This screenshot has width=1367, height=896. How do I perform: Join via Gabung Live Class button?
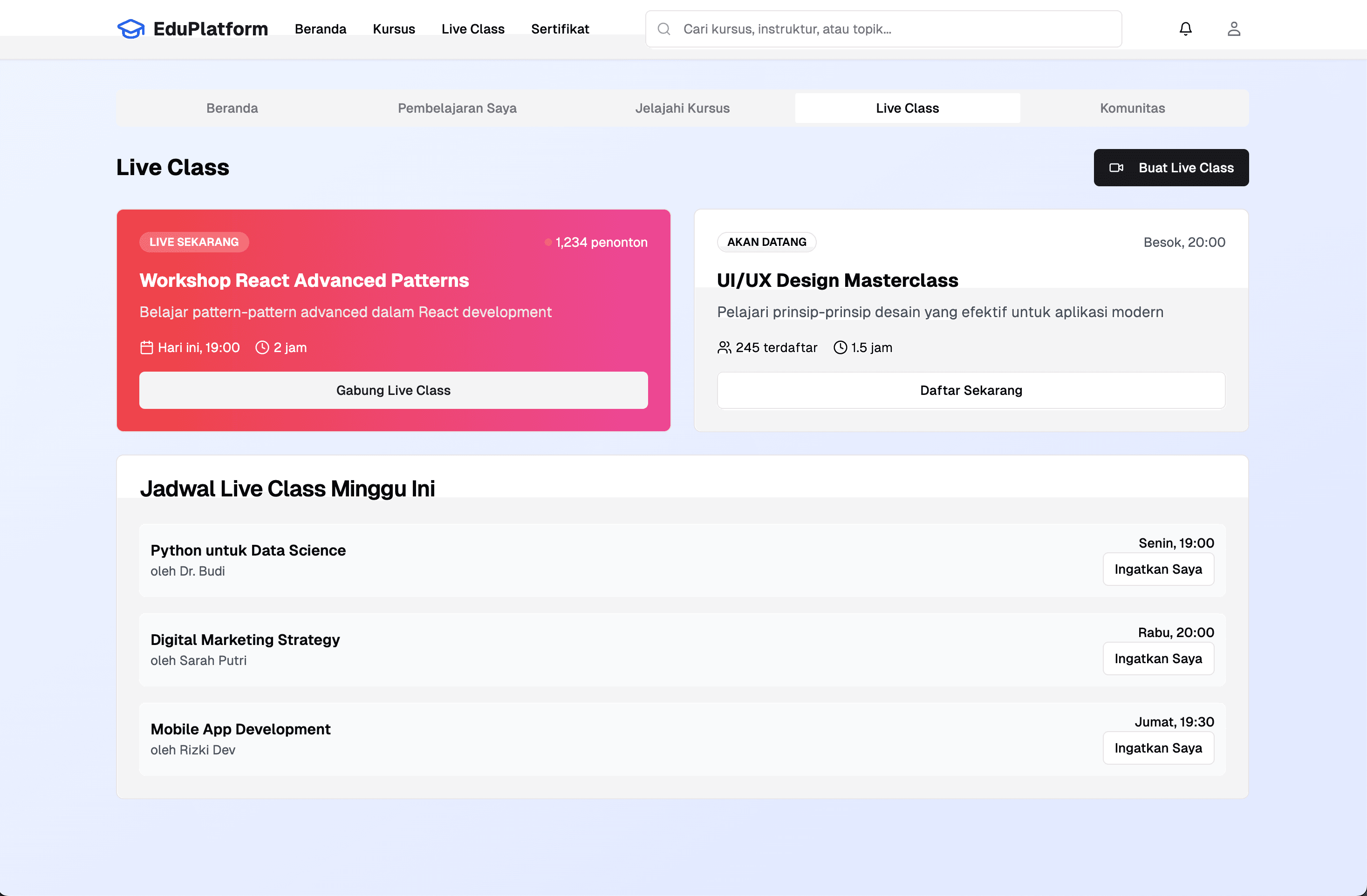pos(393,390)
